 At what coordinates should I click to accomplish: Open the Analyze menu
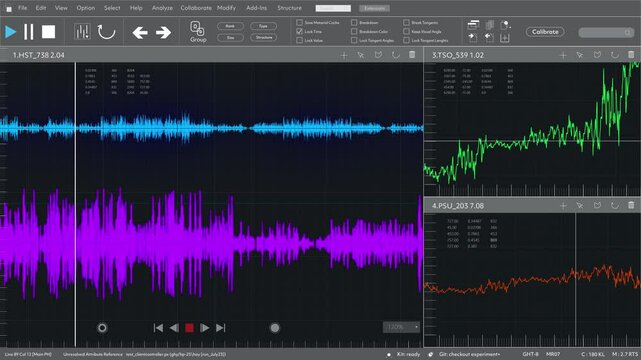click(162, 8)
